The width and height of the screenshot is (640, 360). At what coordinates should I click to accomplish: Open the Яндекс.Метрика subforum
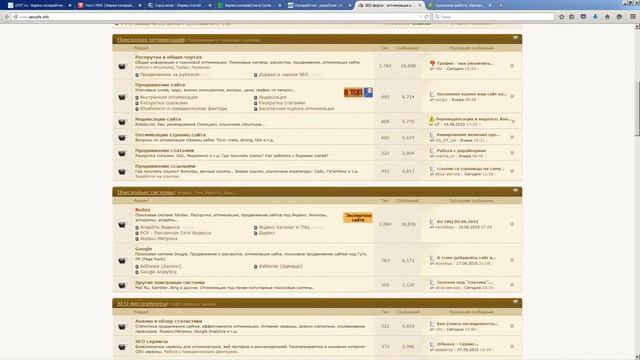(159, 239)
